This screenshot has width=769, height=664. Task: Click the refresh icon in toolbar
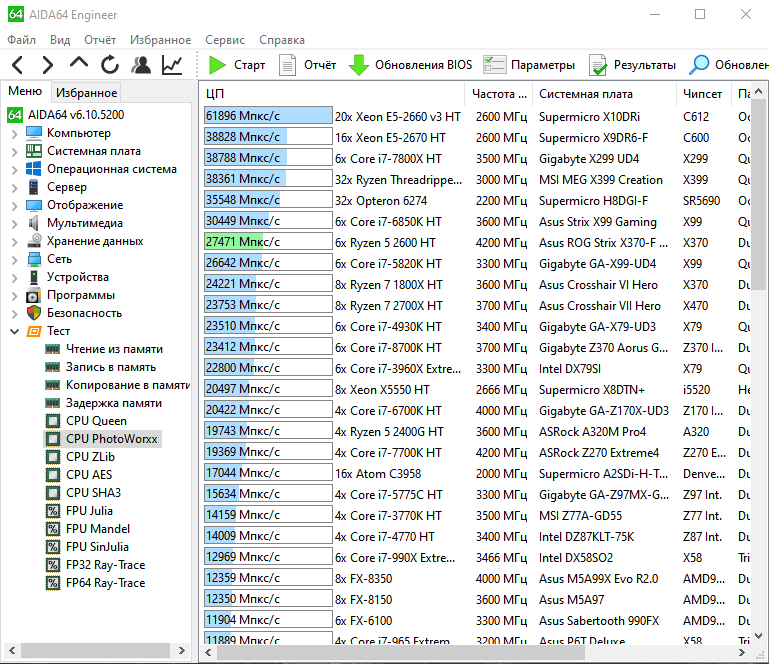click(110, 64)
